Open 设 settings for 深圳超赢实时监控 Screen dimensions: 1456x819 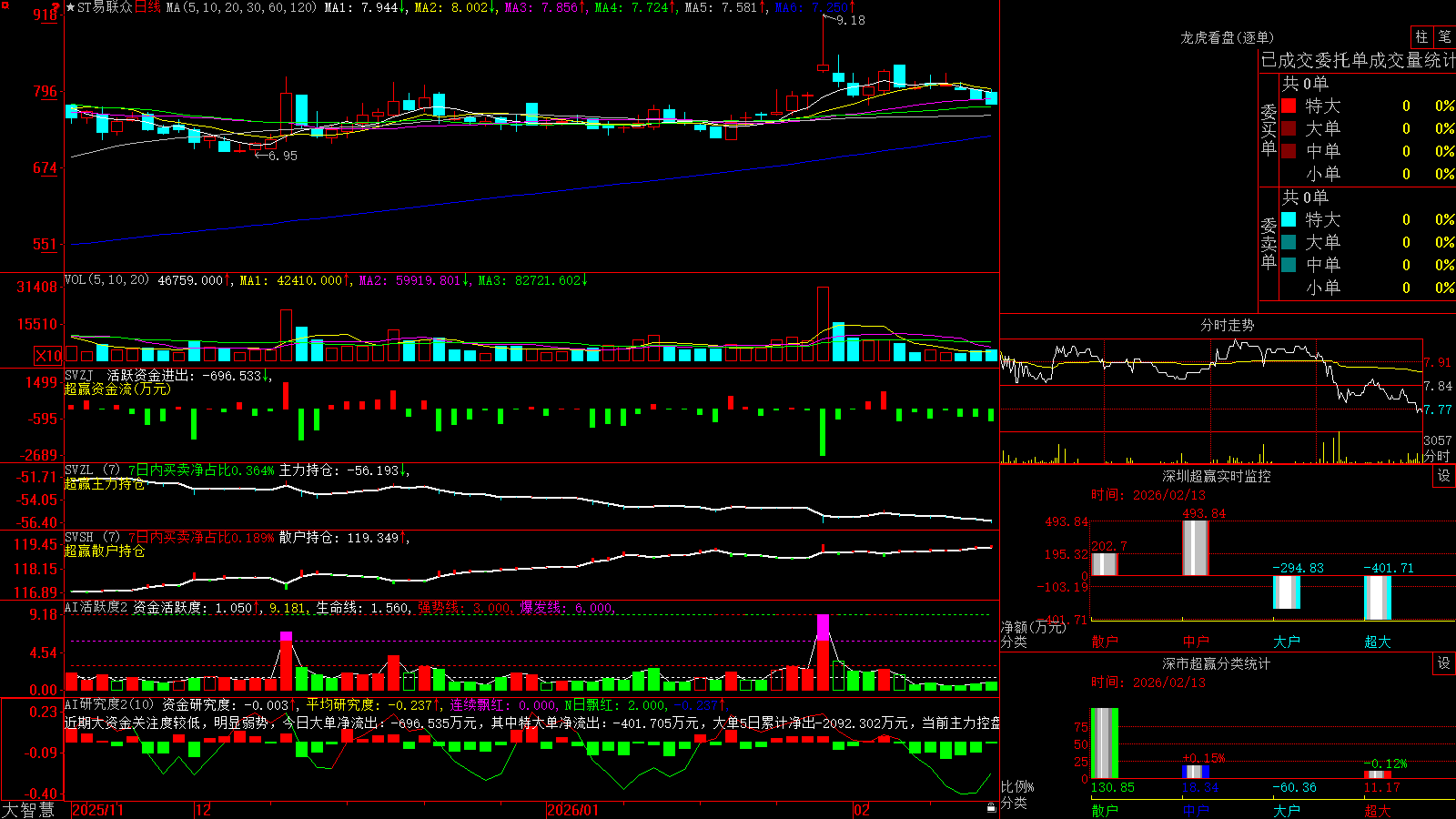click(1444, 476)
